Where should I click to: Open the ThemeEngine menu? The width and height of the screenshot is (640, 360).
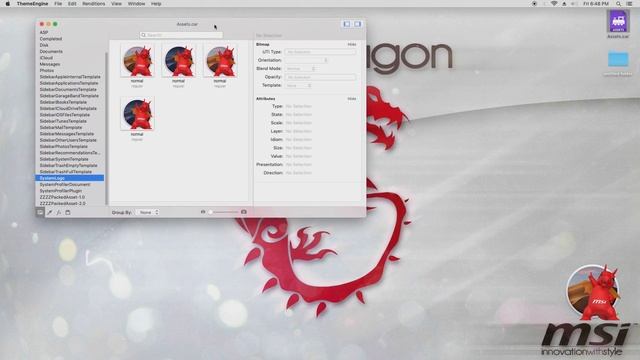tap(32, 4)
